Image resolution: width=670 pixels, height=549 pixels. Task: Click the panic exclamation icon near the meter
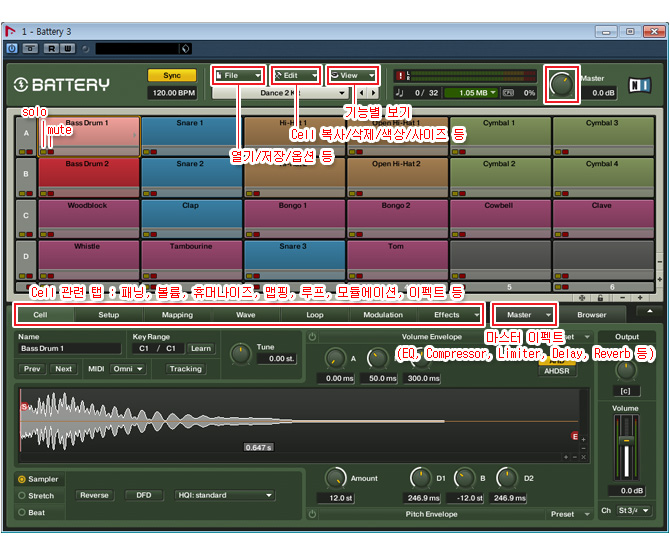click(400, 76)
